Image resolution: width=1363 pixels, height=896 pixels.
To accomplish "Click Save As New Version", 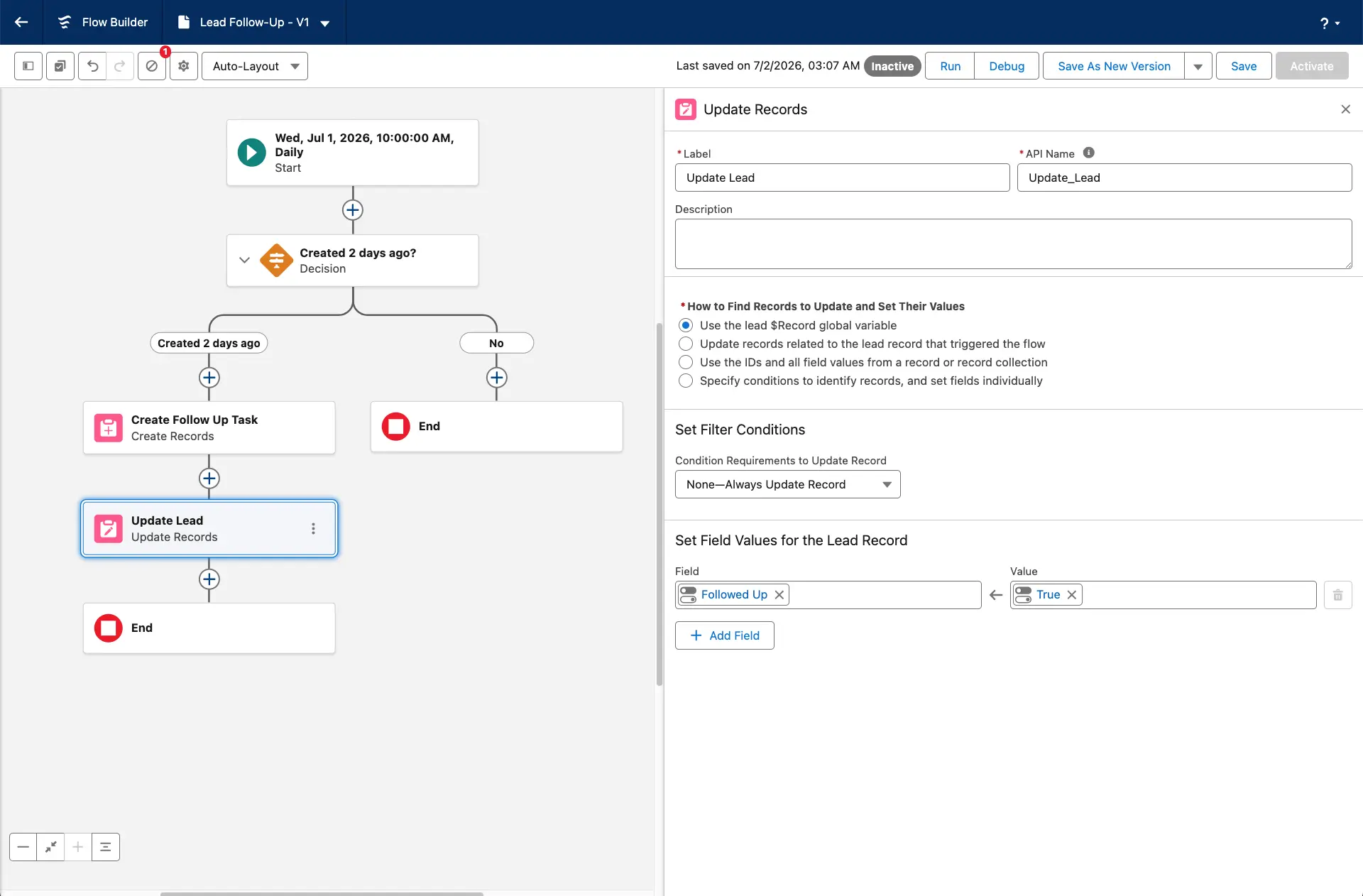I will click(1114, 66).
